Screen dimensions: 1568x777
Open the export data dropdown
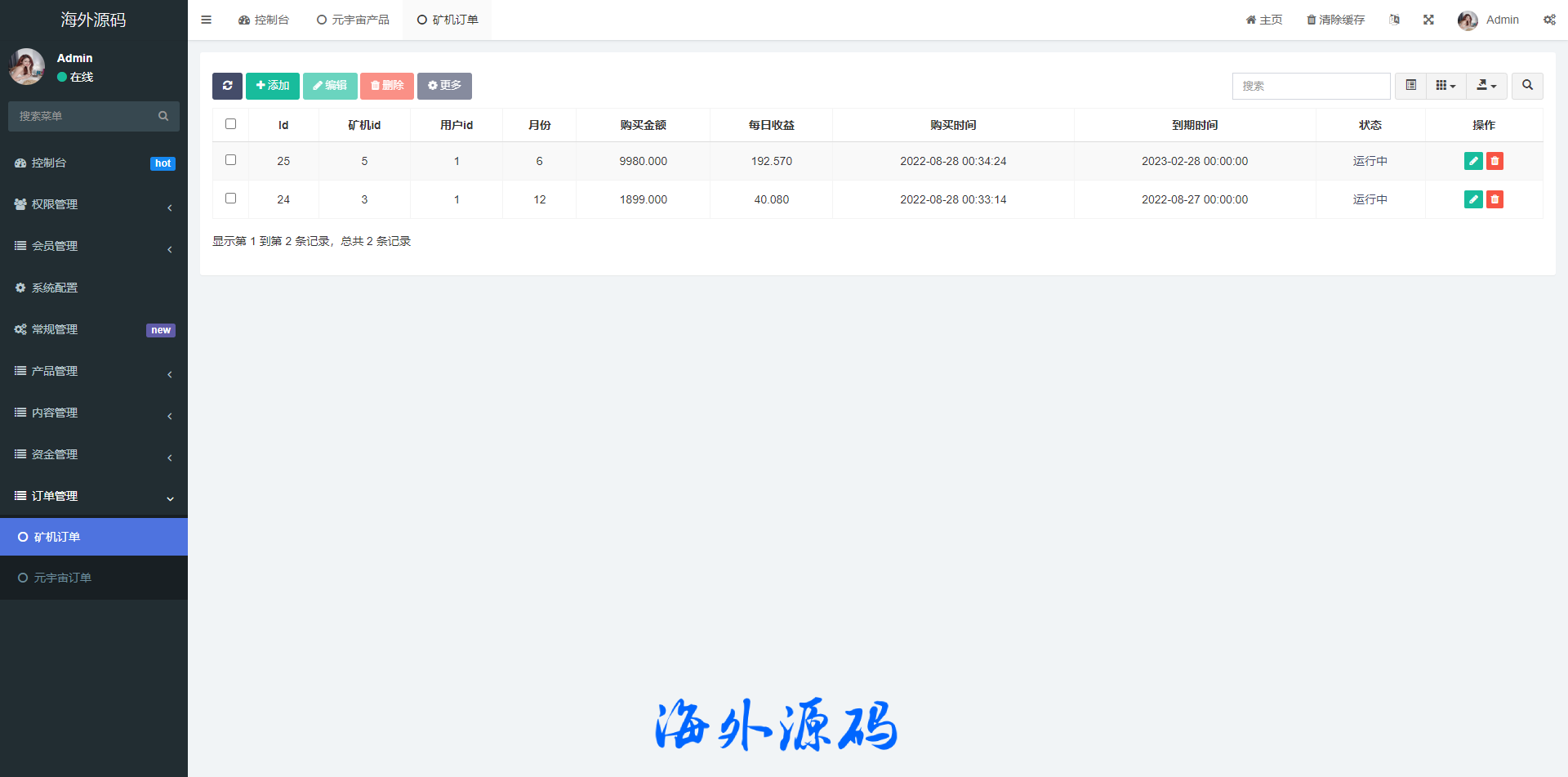point(1486,86)
